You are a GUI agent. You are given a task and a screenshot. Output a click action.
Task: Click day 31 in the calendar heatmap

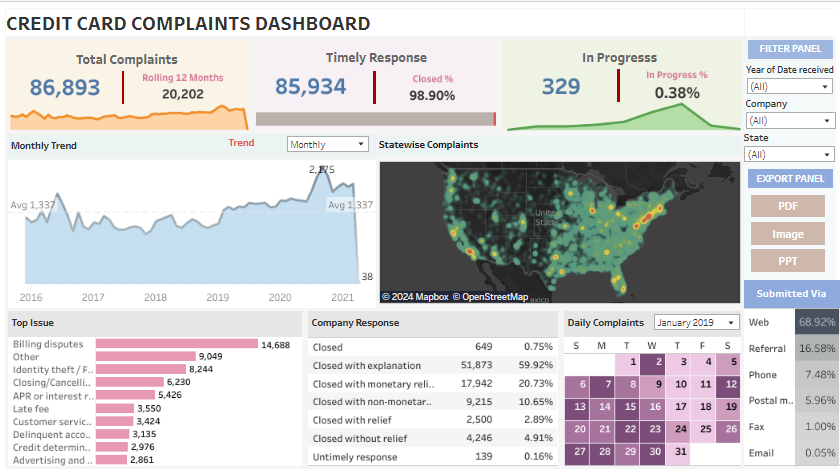click(x=680, y=452)
